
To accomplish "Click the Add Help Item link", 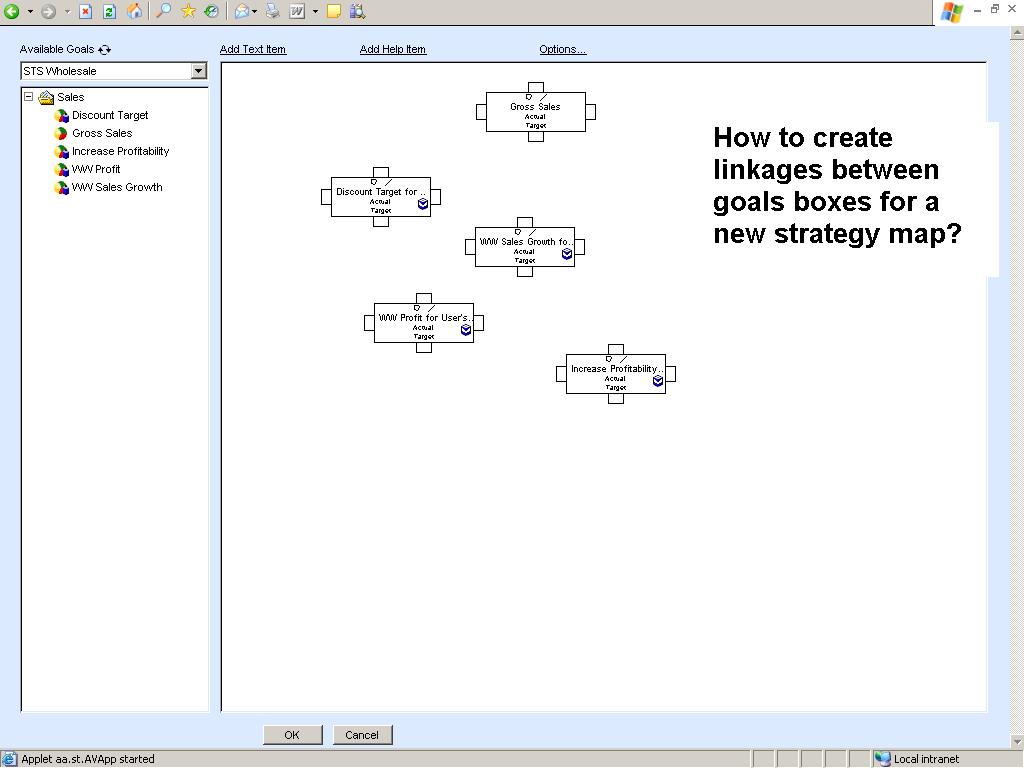I will point(392,49).
